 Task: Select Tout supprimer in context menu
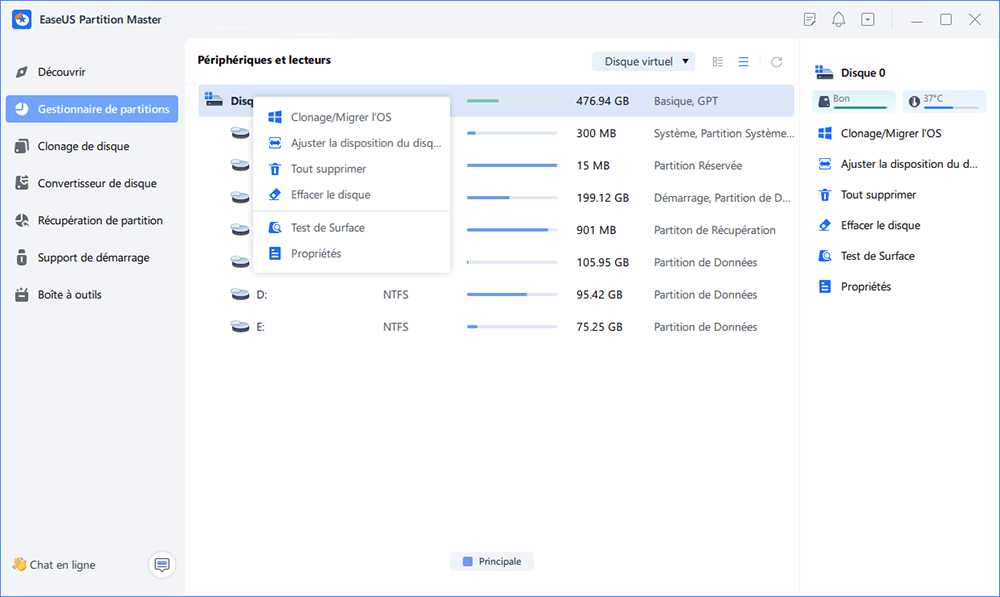(x=351, y=169)
